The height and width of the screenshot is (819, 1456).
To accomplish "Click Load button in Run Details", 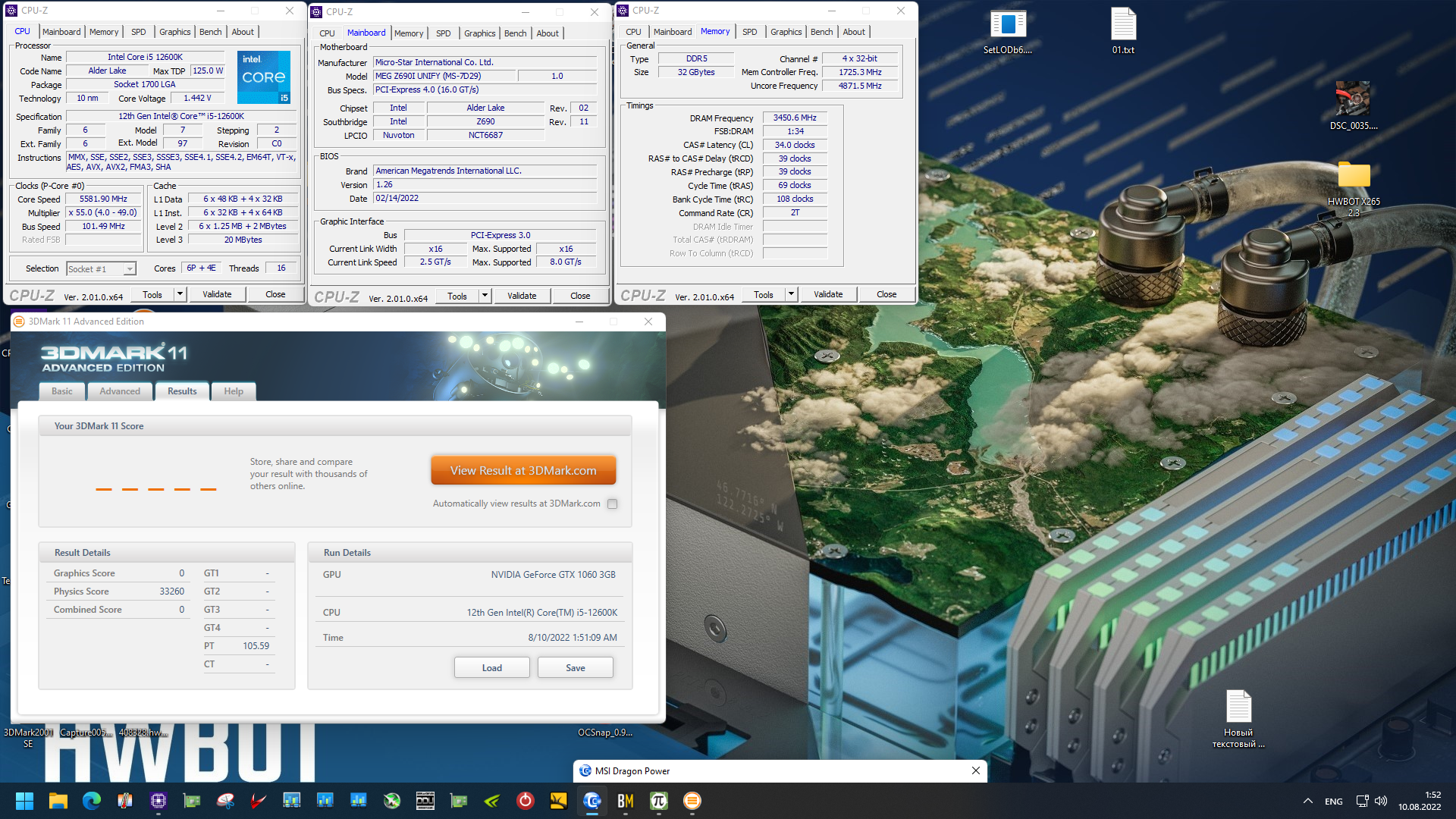I will click(x=491, y=668).
